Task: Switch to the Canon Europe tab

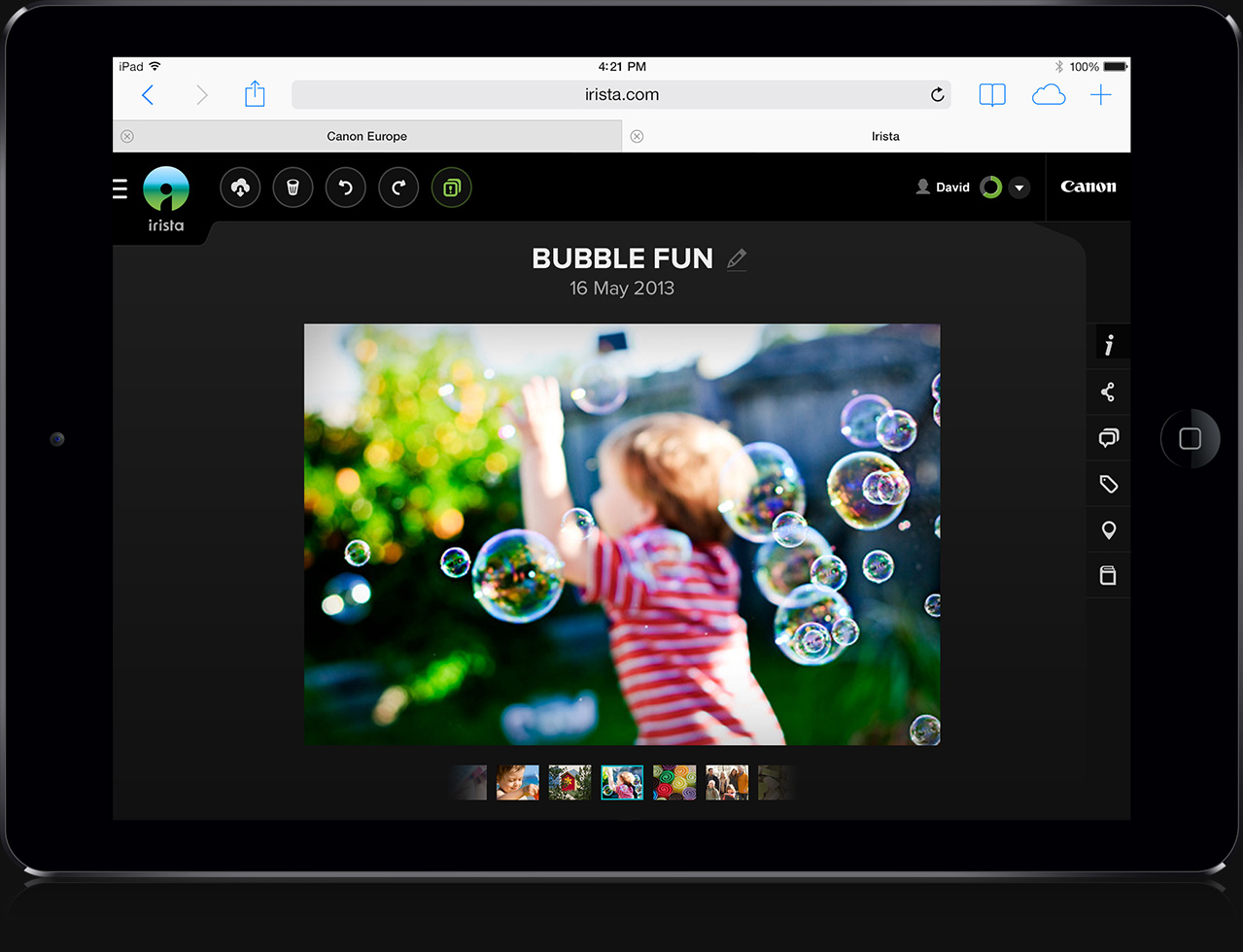Action: tap(367, 136)
